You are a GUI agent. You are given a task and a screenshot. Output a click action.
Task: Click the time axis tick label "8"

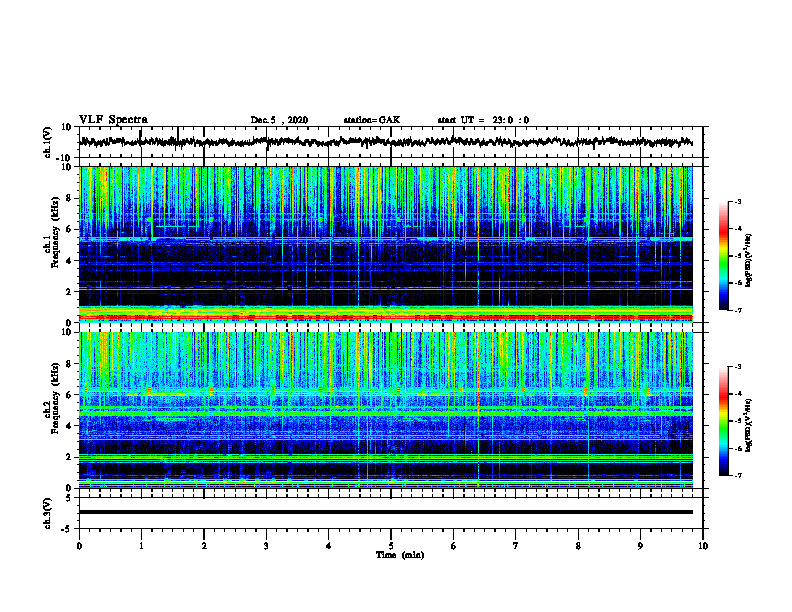coord(578,546)
